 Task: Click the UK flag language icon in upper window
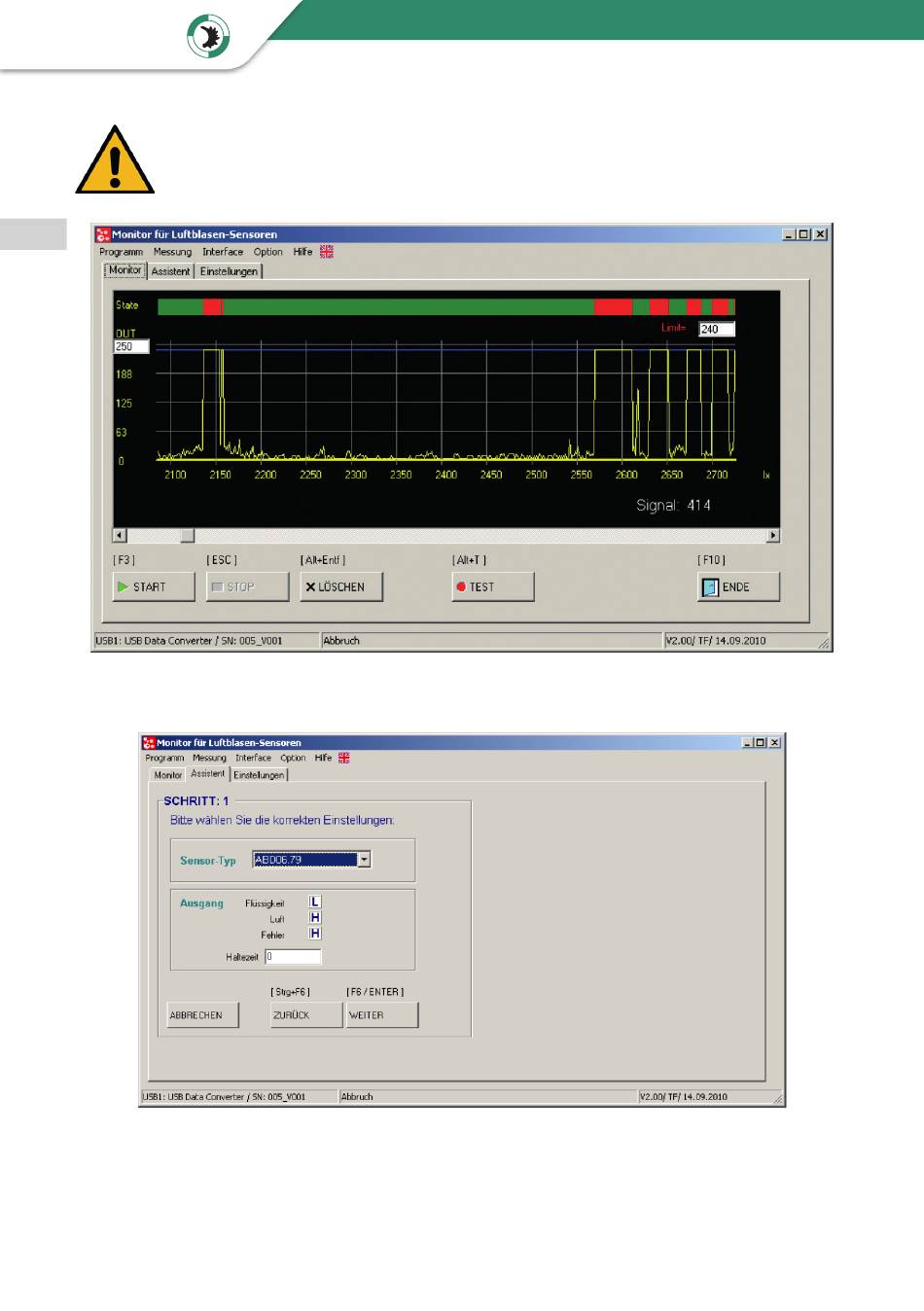pyautogui.click(x=327, y=251)
